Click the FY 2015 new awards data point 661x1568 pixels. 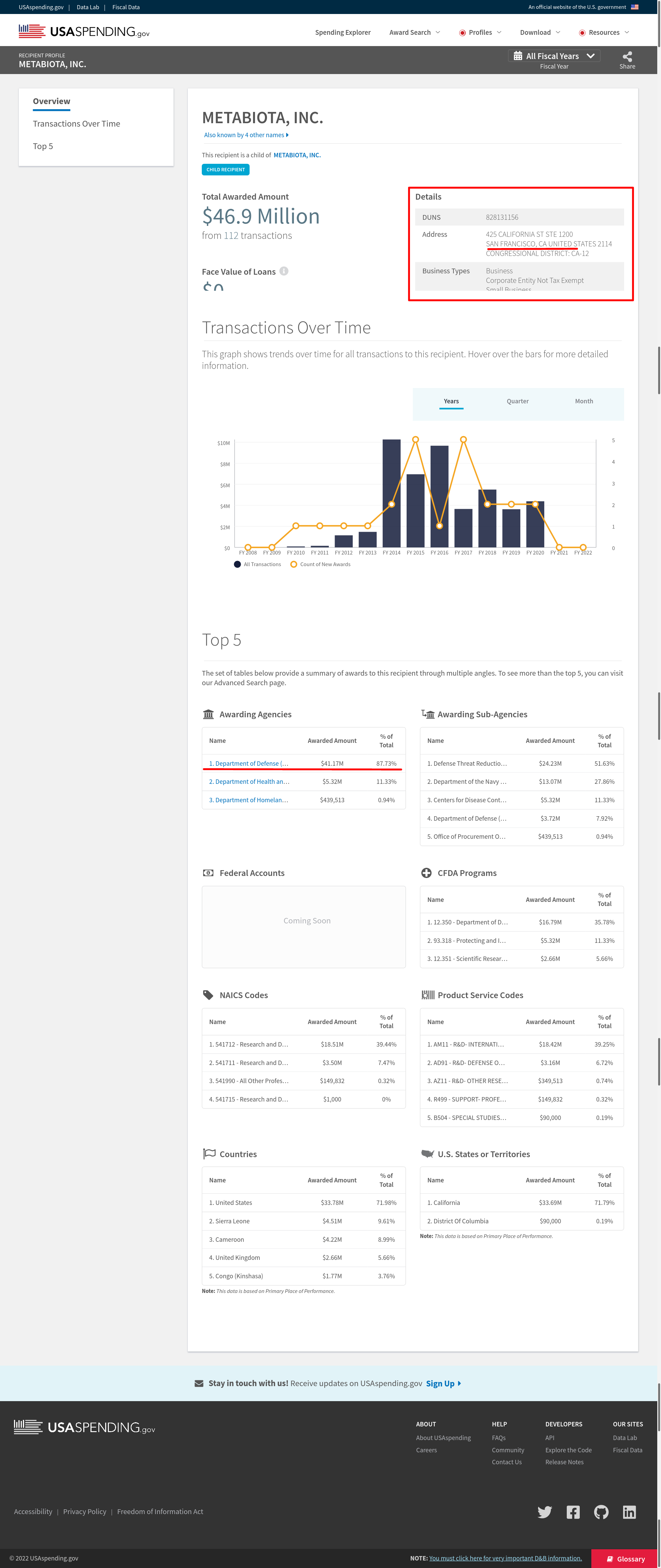416,439
